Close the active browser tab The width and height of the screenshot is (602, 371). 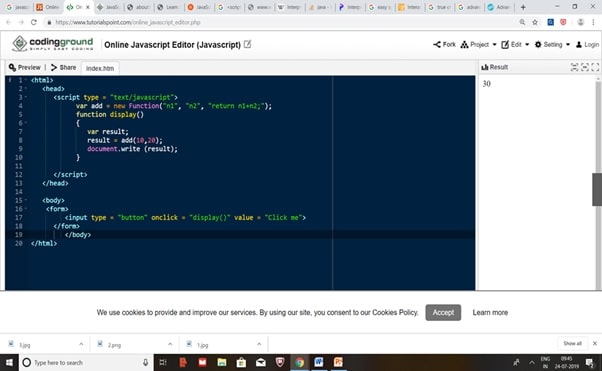[88, 7]
